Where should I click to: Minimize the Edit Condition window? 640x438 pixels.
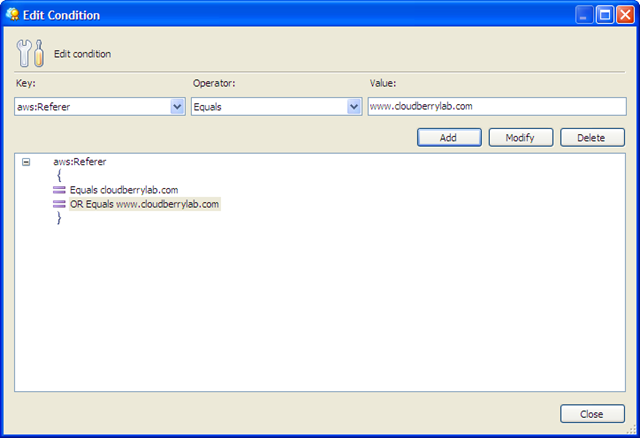[x=584, y=15]
